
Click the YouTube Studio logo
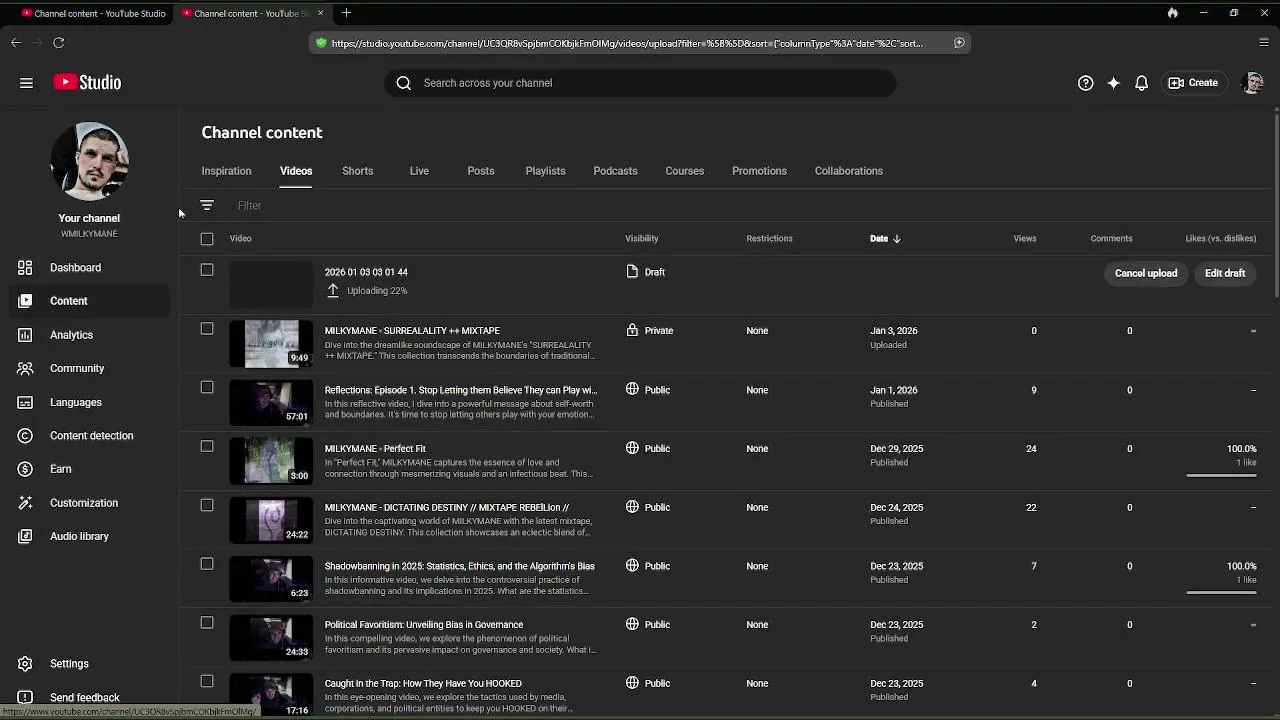pos(87,83)
